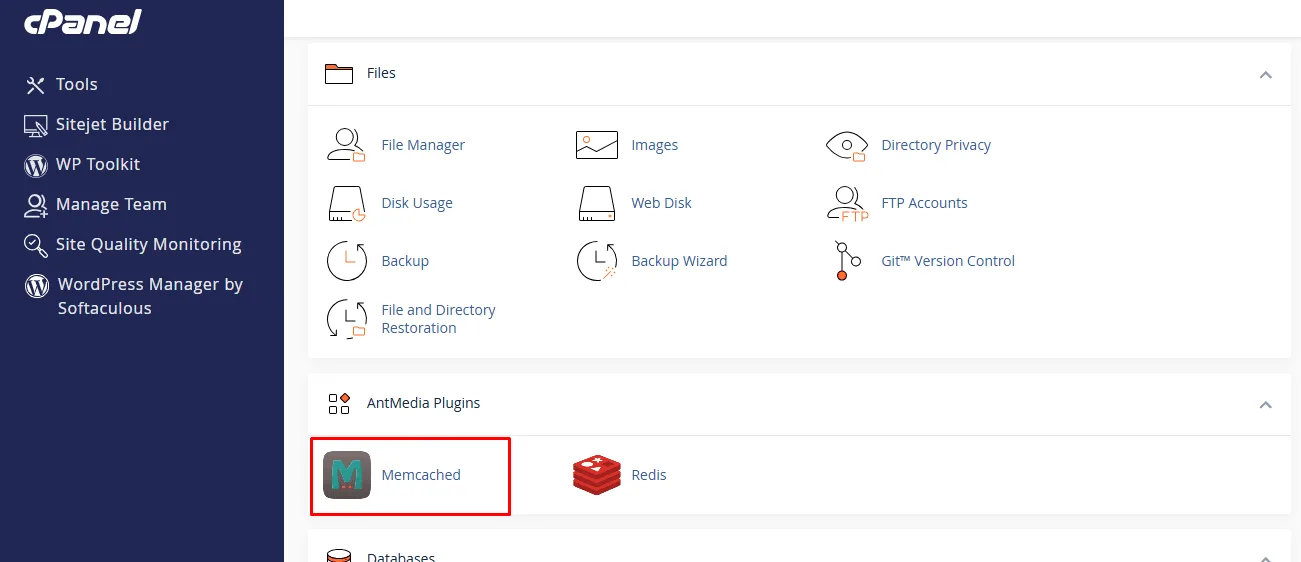Click the cPanel logo
This screenshot has height=562, width=1301.
tap(83, 22)
